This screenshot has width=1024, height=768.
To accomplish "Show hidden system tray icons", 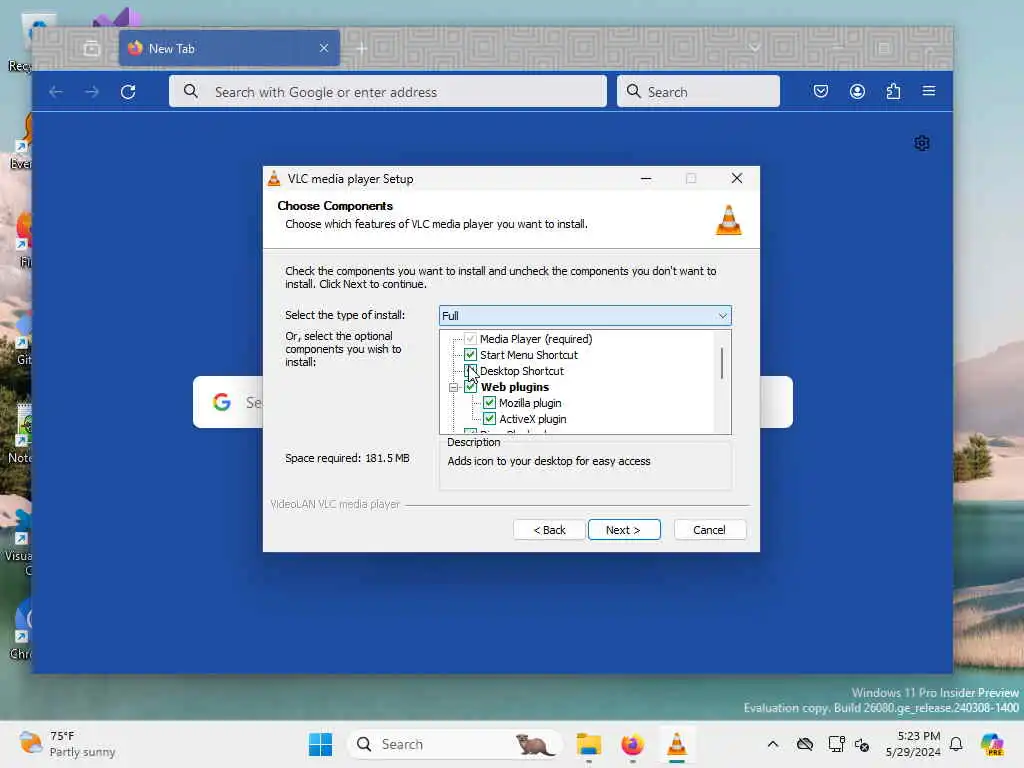I will click(773, 744).
